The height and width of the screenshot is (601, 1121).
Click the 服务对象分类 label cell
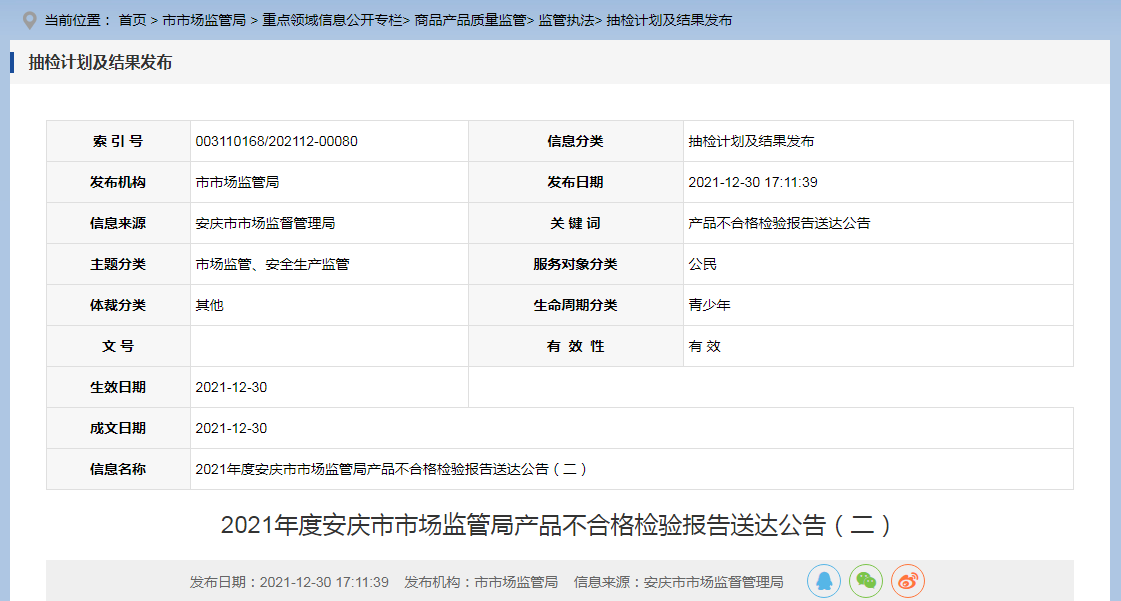pos(576,264)
